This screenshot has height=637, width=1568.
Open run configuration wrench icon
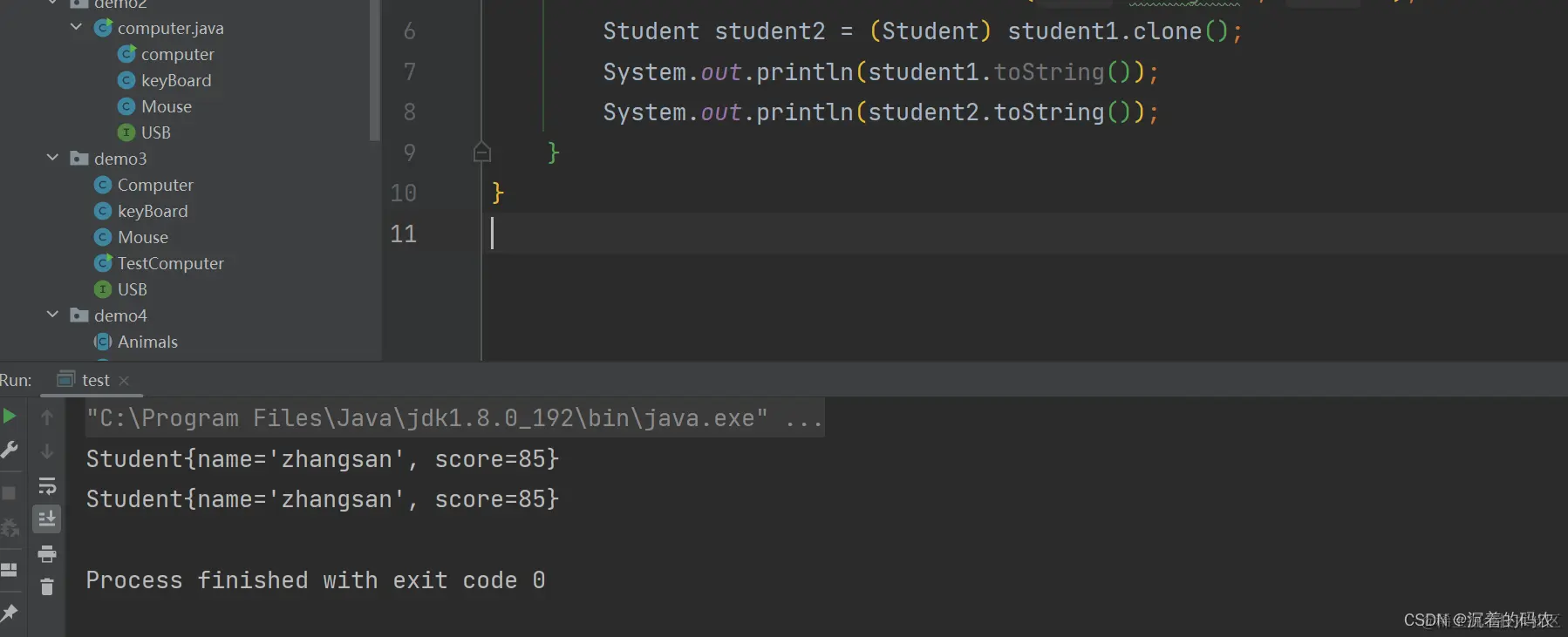pos(9,450)
